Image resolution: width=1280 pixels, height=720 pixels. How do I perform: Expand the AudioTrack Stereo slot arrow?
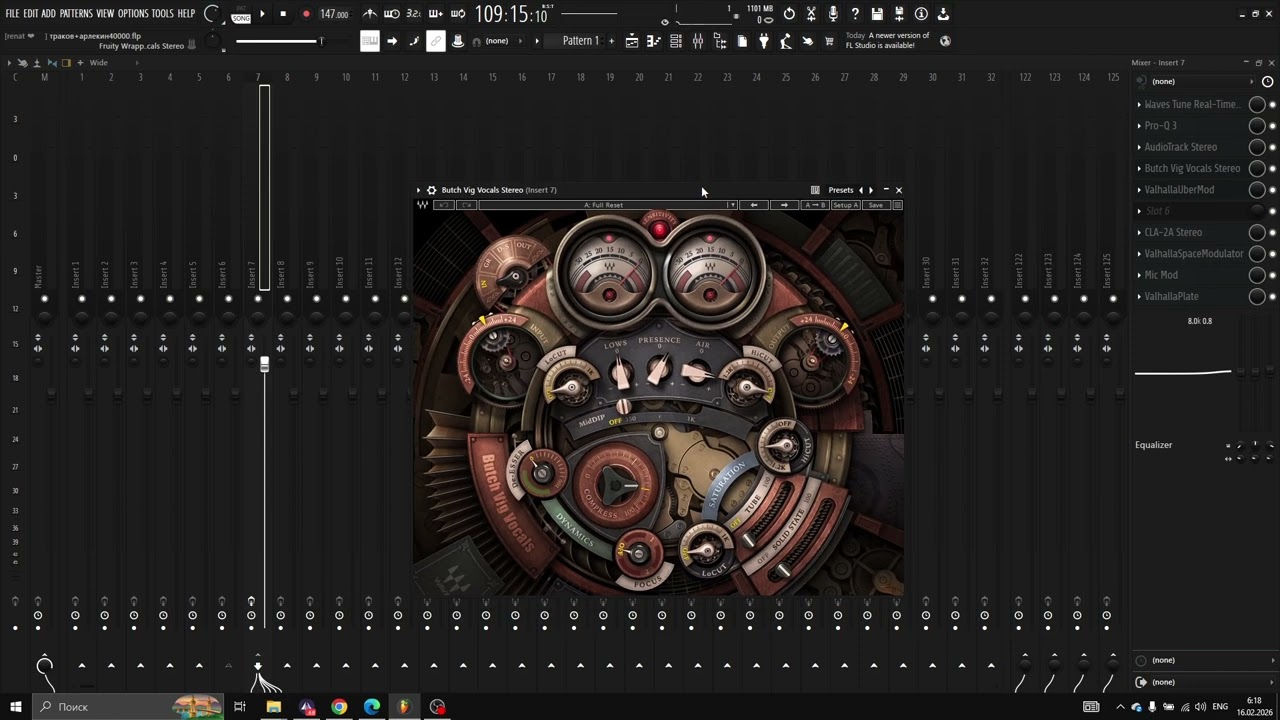(1139, 147)
